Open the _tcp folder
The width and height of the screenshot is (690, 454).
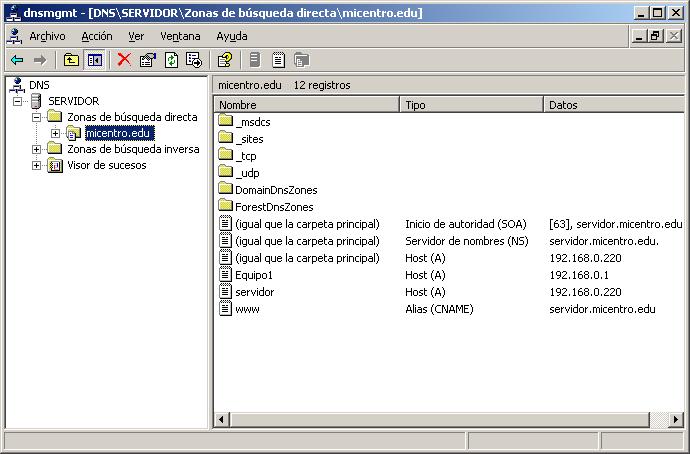(x=237, y=156)
